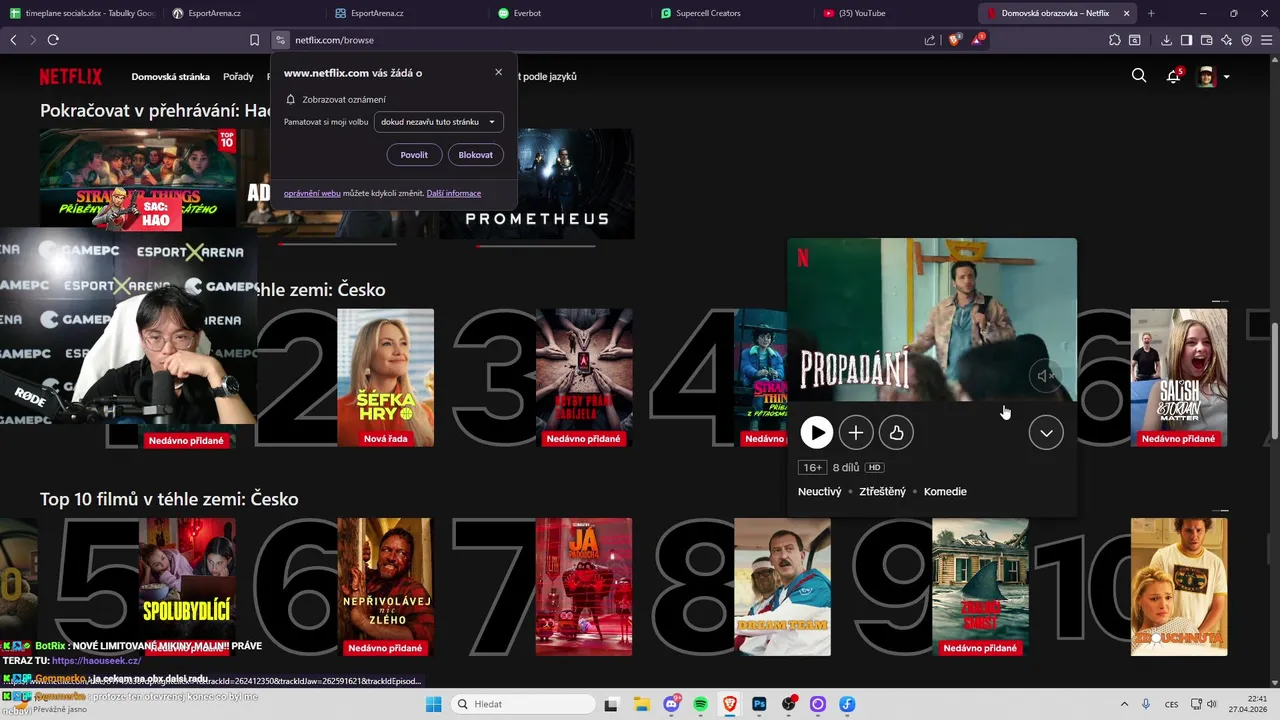Open the Windows Start menu

pyautogui.click(x=433, y=704)
